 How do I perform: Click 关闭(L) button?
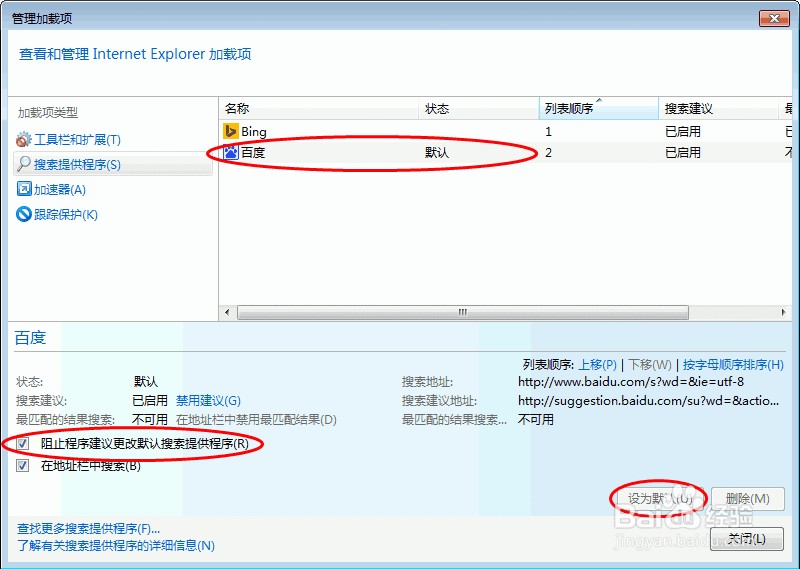point(746,538)
